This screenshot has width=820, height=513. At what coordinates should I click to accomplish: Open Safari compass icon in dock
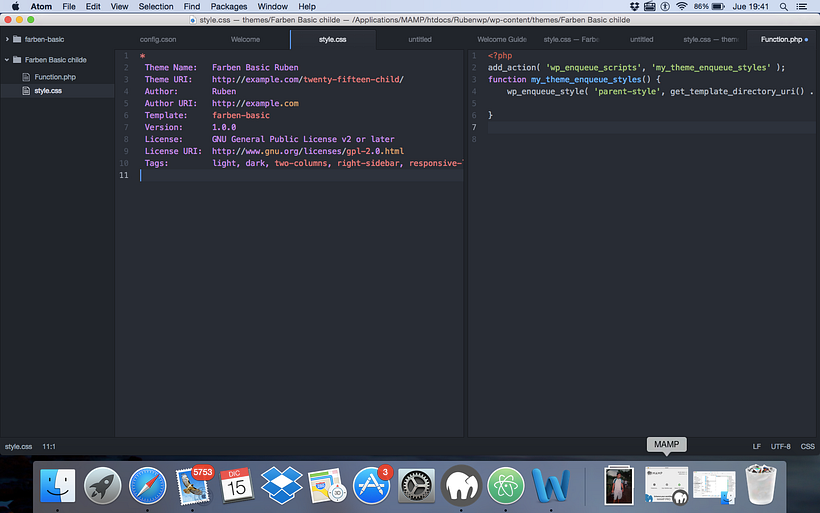pos(147,485)
